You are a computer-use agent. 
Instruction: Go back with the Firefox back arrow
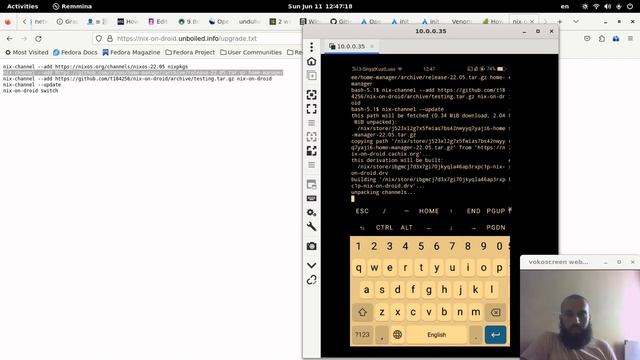pyautogui.click(x=9, y=38)
